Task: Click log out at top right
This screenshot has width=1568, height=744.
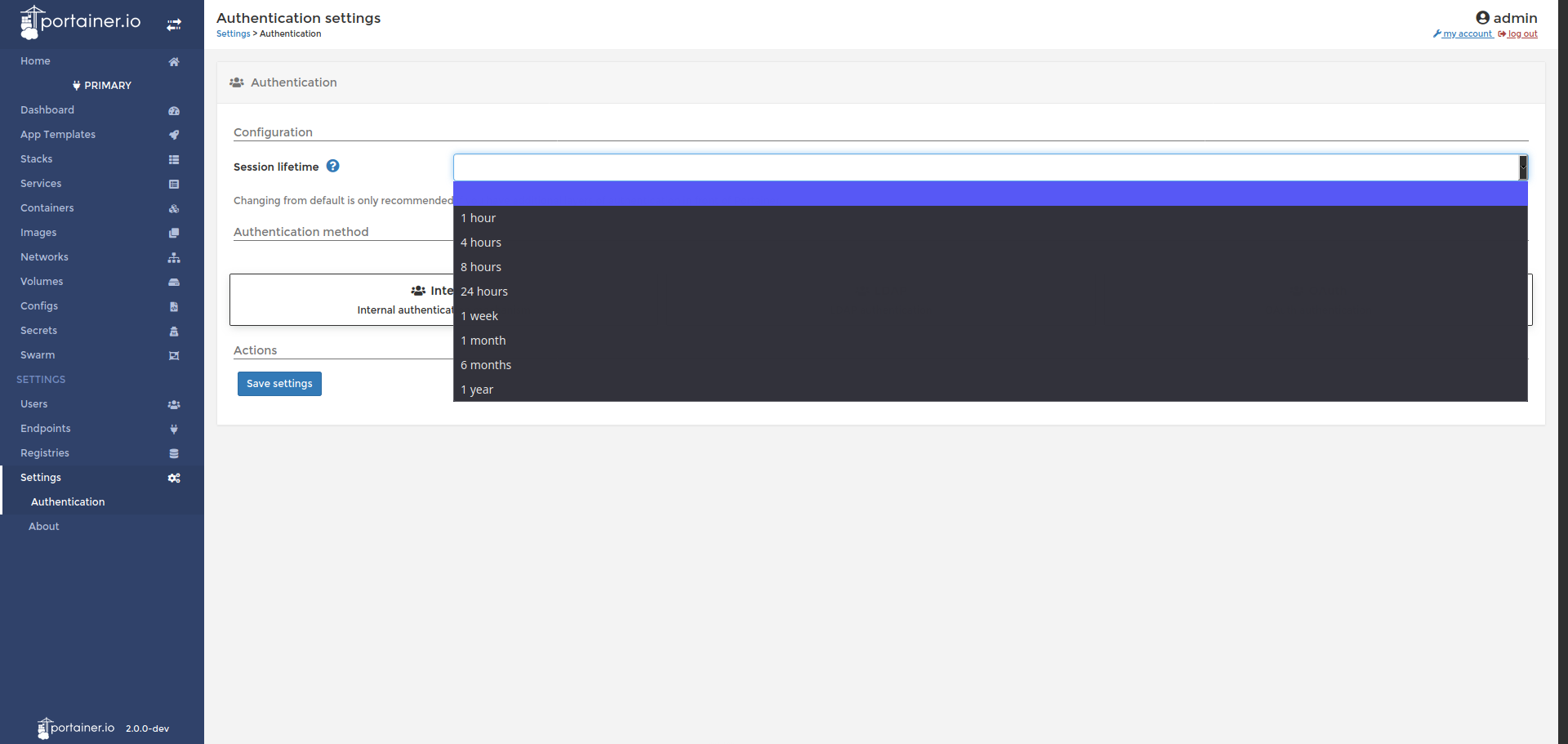Action: point(1521,33)
